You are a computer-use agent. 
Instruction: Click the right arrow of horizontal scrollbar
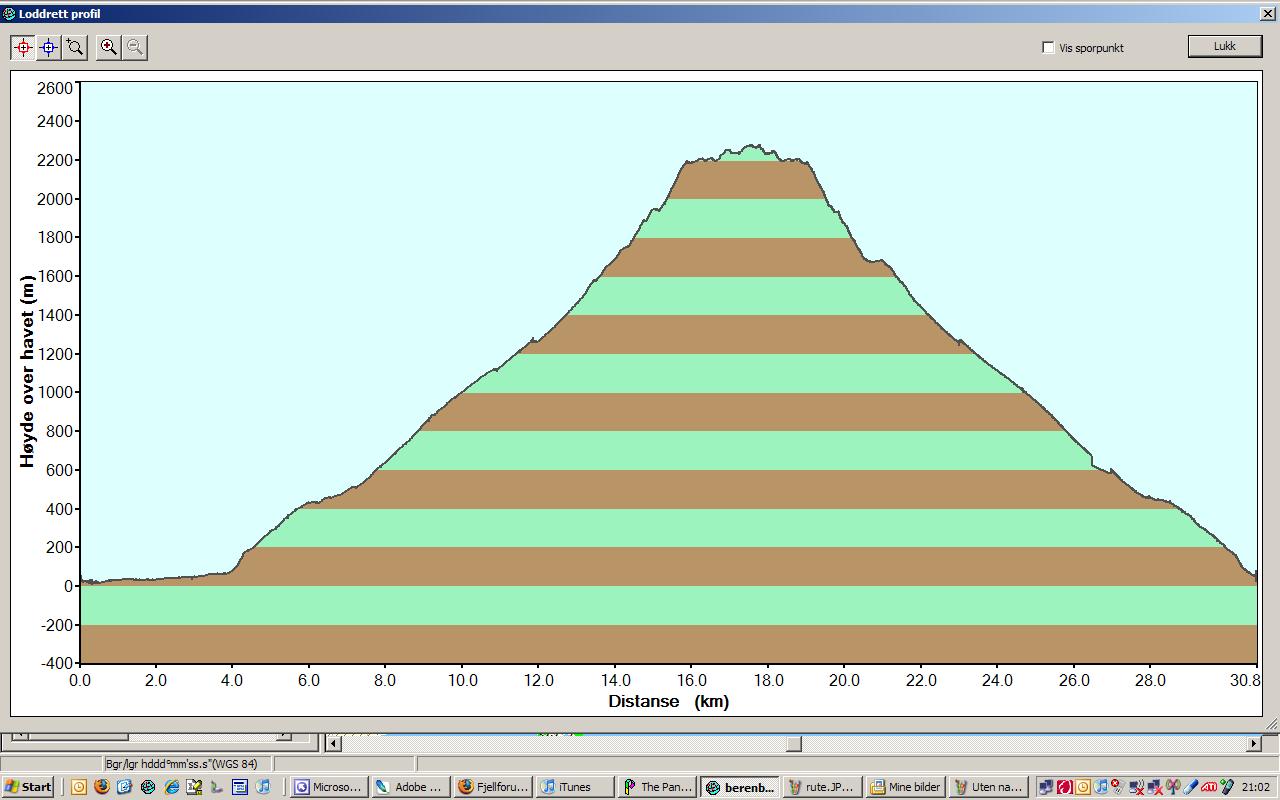click(x=1253, y=743)
